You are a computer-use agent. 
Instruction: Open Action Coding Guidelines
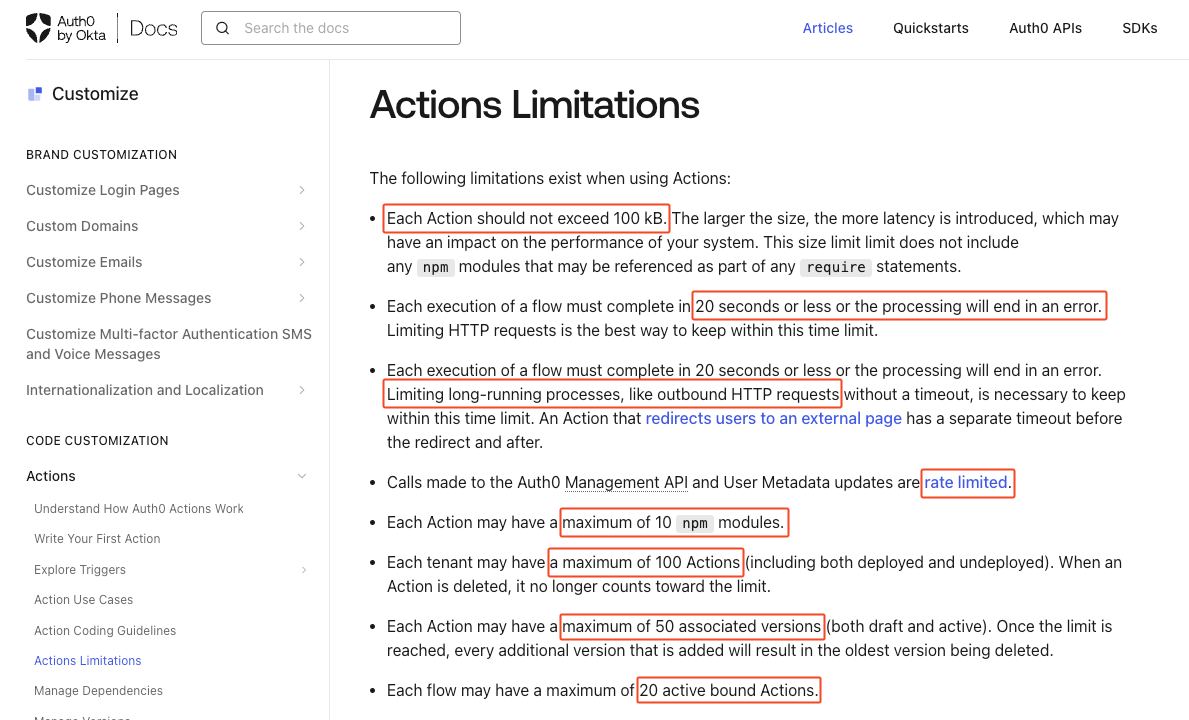105,631
